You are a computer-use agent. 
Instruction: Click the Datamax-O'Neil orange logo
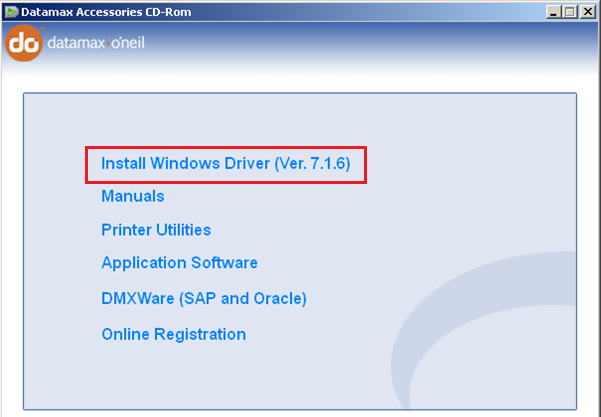tap(24, 43)
